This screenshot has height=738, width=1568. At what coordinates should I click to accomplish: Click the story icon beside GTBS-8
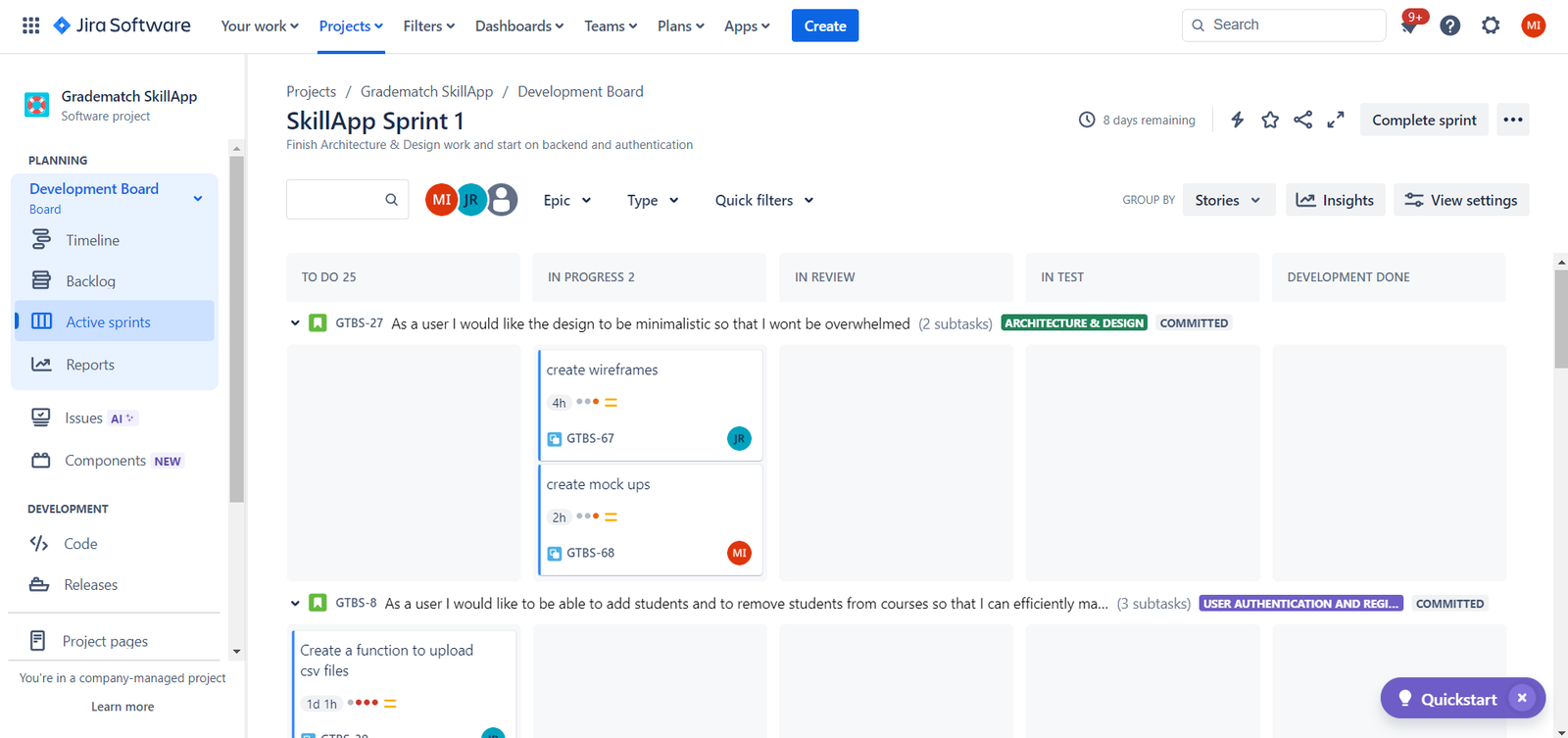(318, 603)
